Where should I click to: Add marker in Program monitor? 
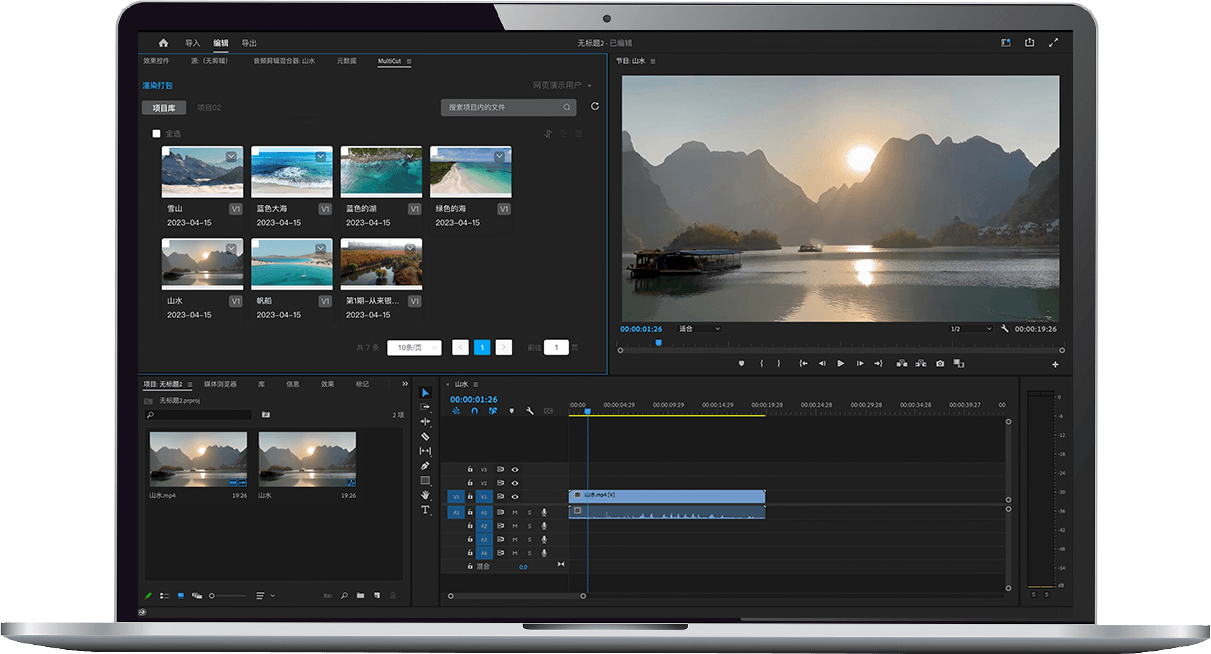pos(741,363)
